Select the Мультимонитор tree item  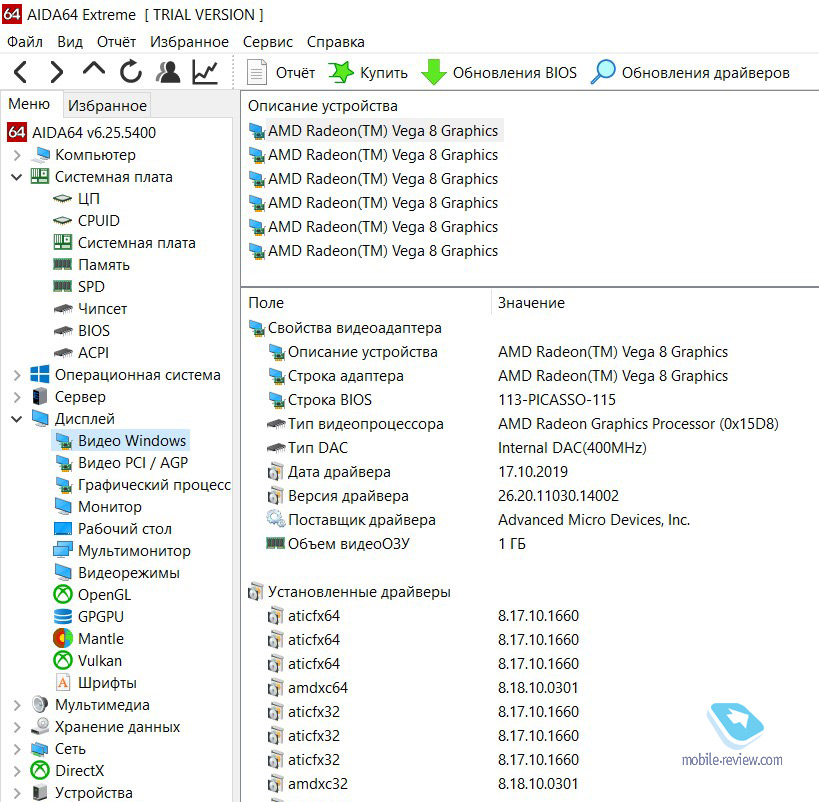click(122, 551)
